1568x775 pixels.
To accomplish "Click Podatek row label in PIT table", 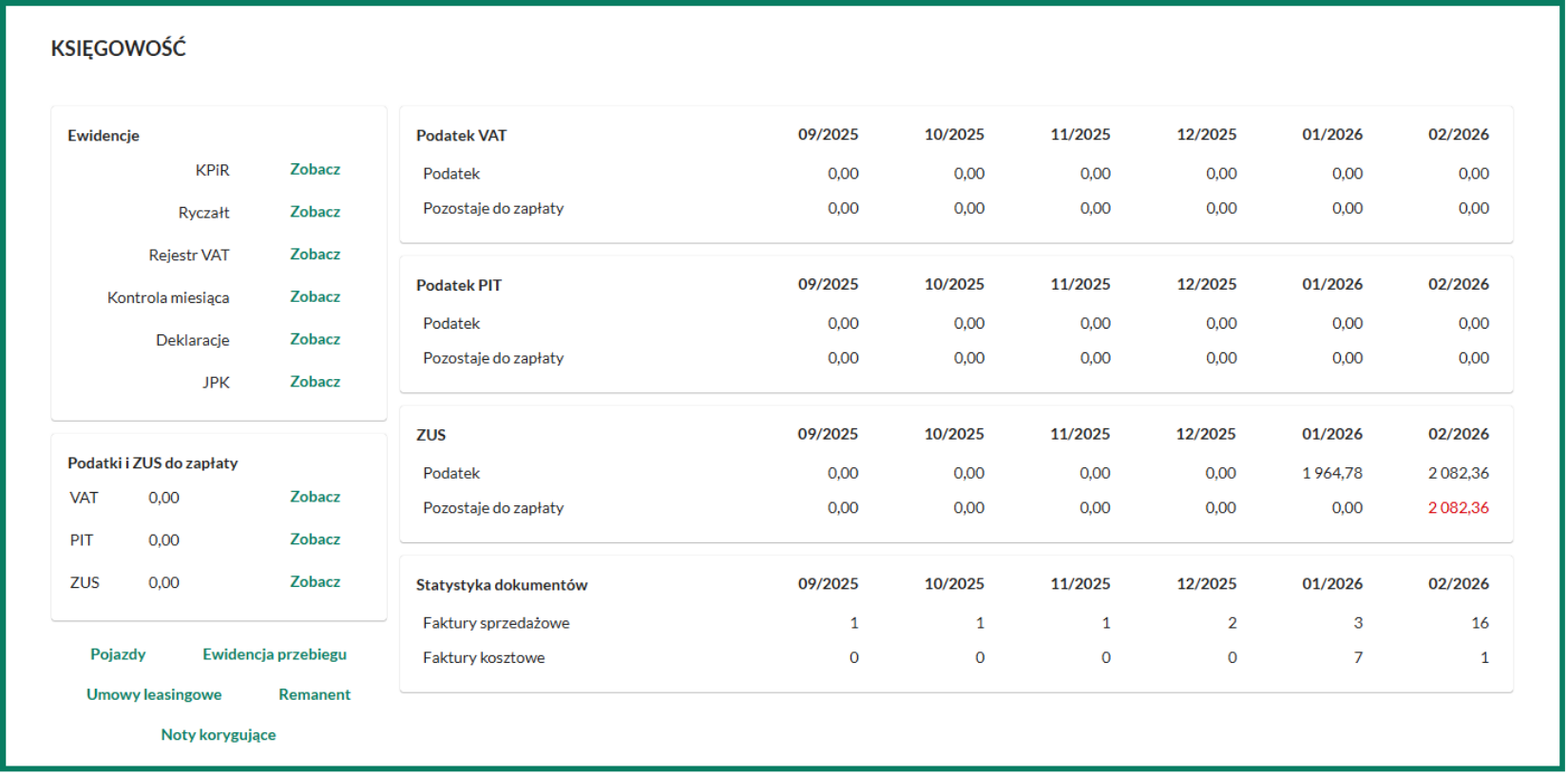I will (x=451, y=324).
